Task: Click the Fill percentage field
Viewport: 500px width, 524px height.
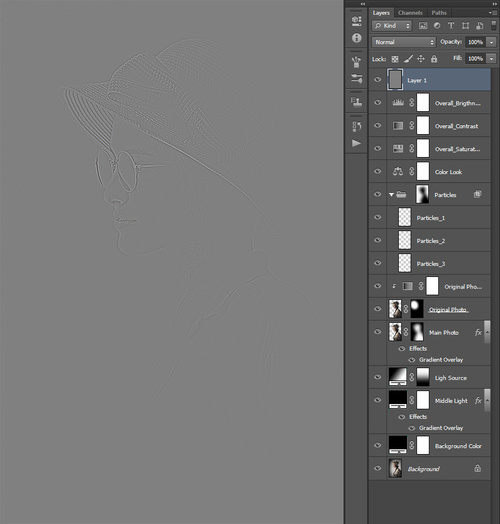Action: click(475, 59)
